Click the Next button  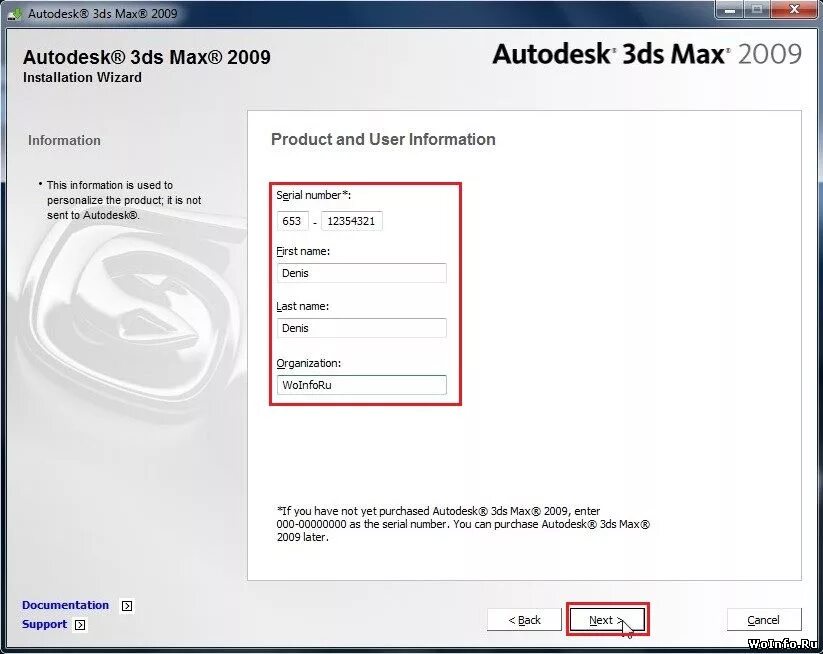click(607, 620)
